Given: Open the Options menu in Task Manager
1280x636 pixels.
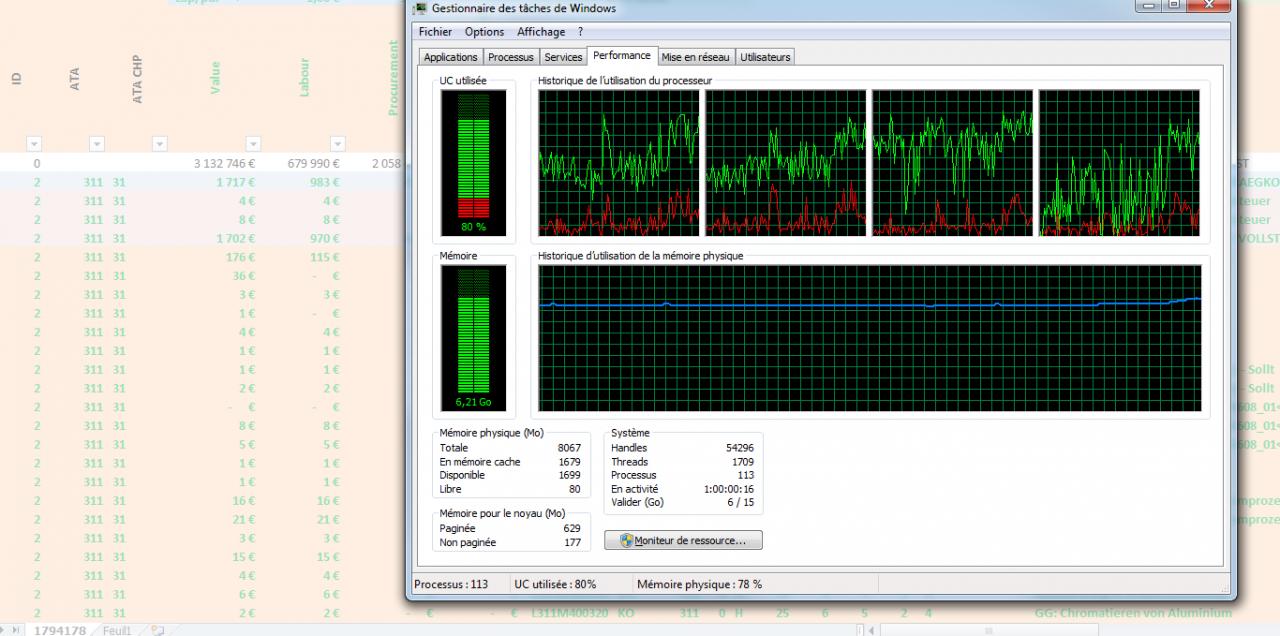Looking at the screenshot, I should tap(484, 32).
